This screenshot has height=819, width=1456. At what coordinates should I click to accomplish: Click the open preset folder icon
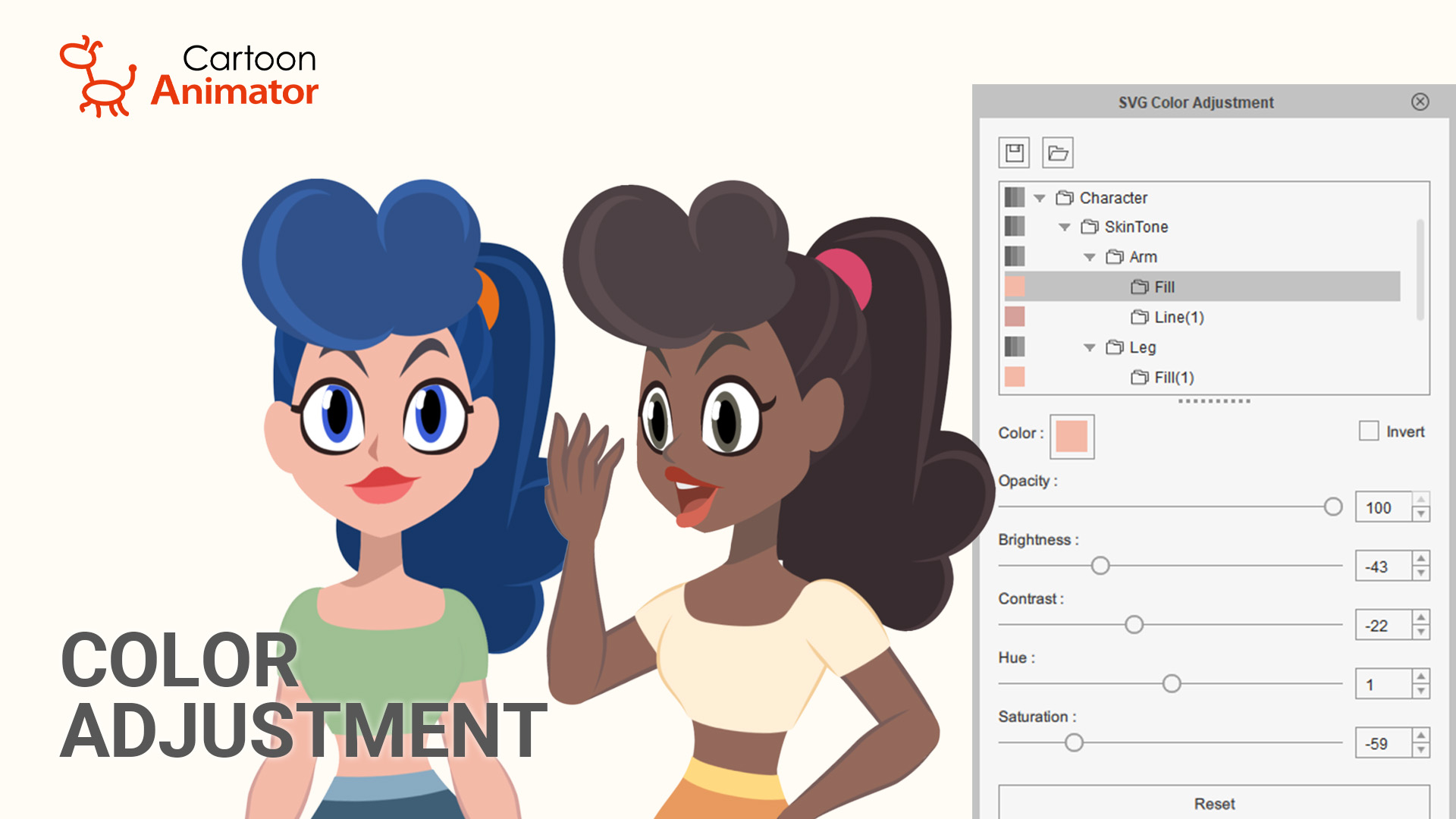[x=1058, y=153]
